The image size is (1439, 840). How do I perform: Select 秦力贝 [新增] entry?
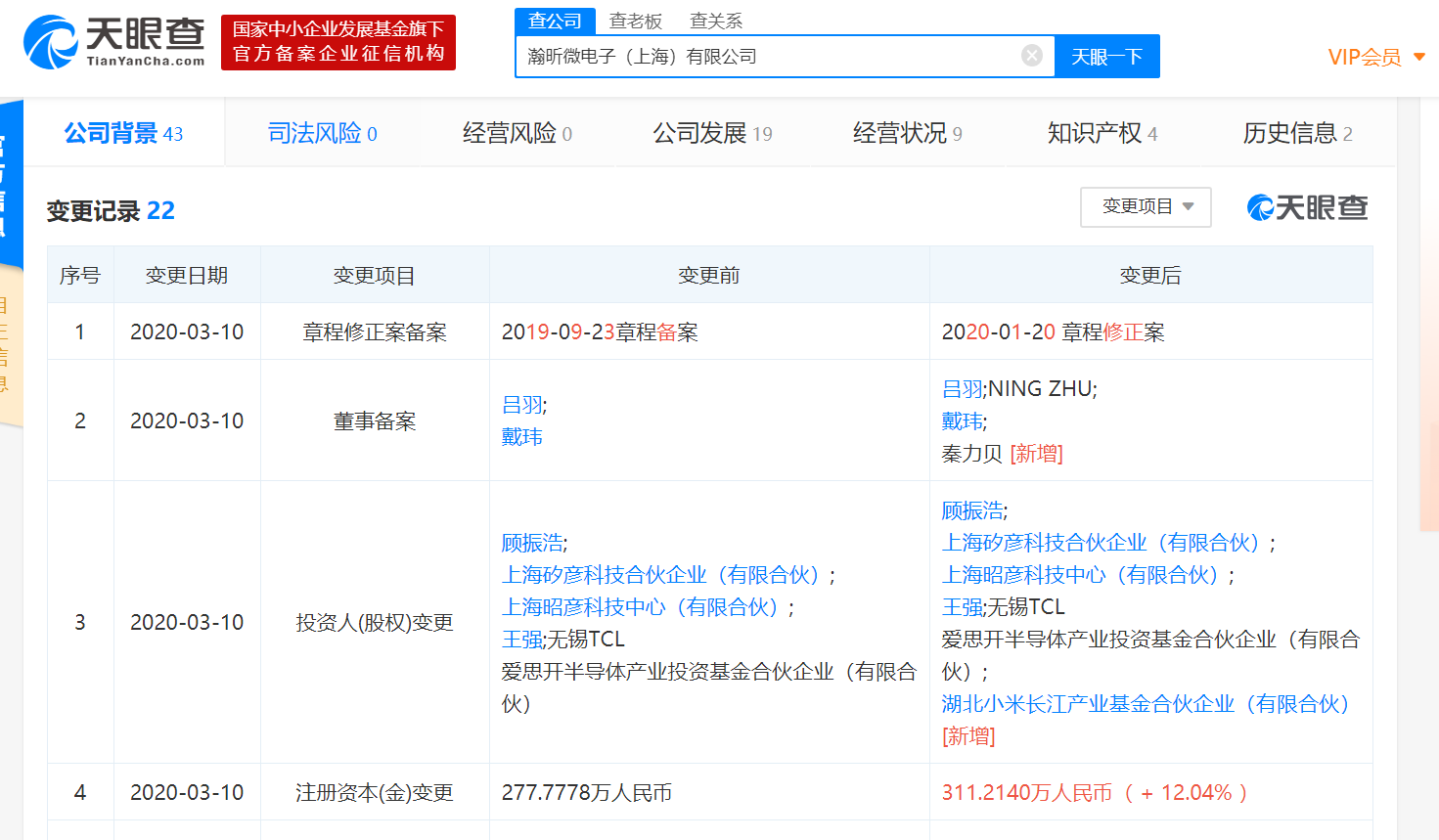click(x=1002, y=454)
